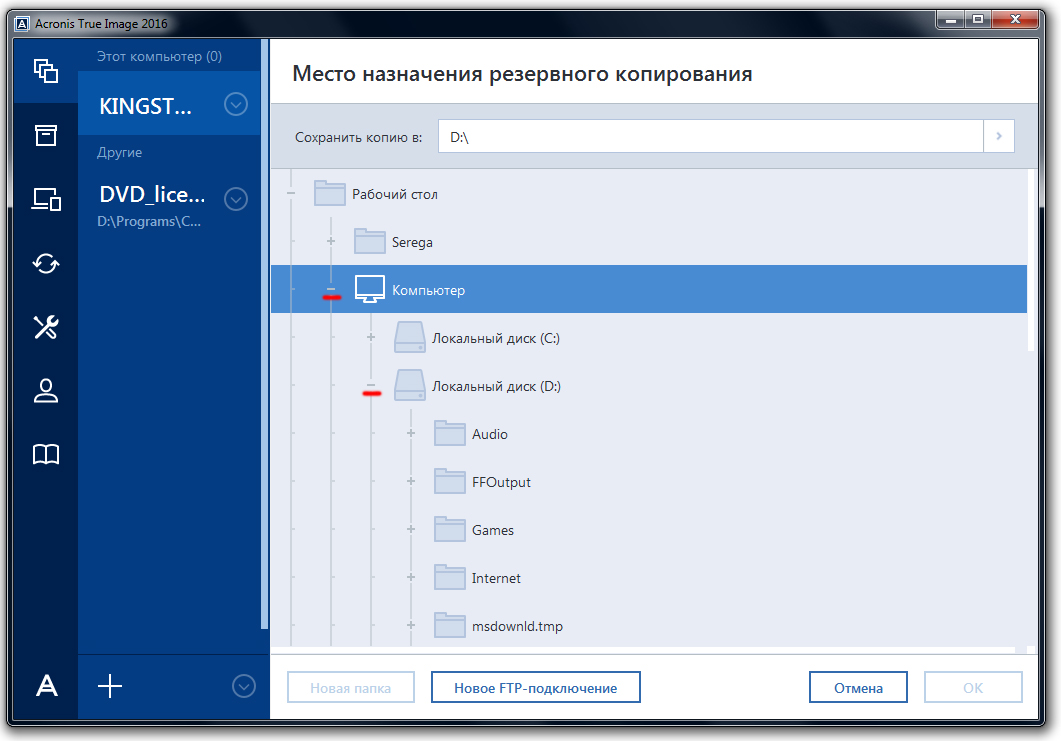Viewport: 1061px width, 741px height.
Task: Select the connected devices sidebar icon
Action: 45,199
